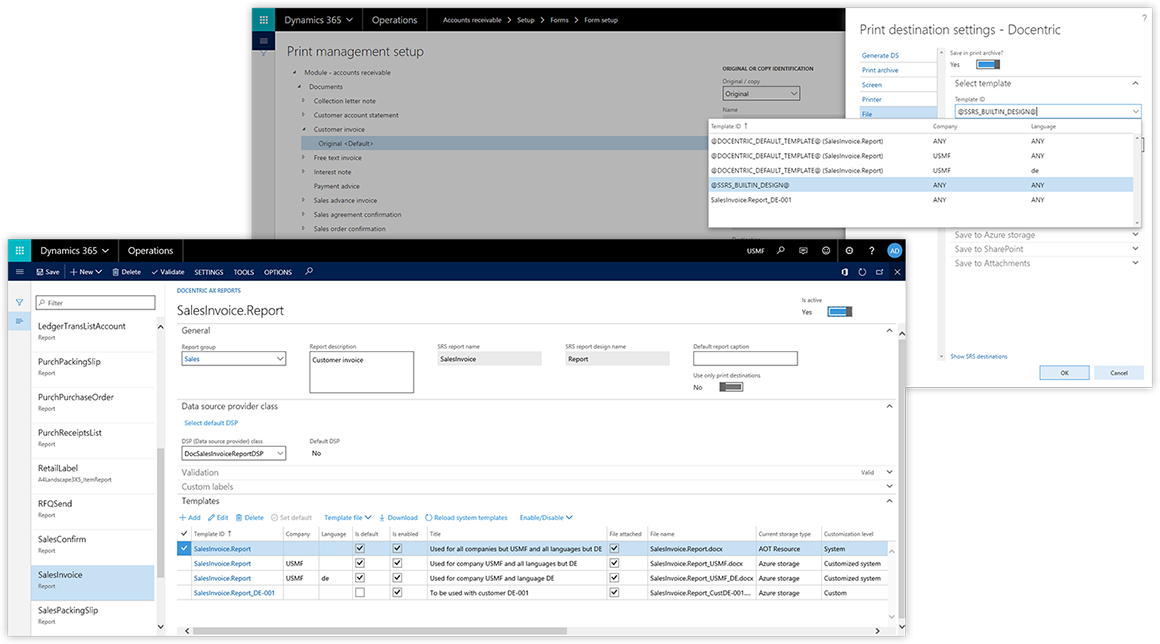
Task: Click OK in Print destination settings
Action: tap(1065, 373)
